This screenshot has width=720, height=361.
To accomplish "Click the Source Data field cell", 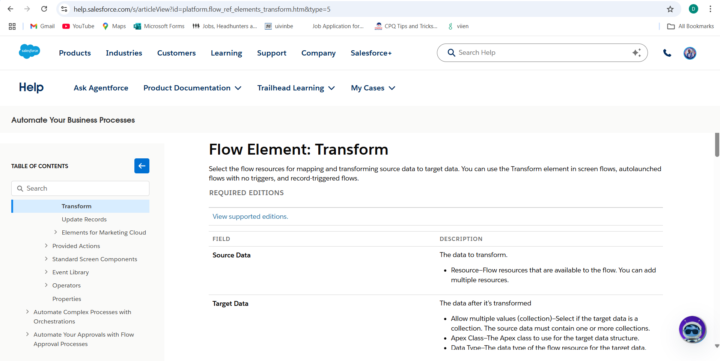I will tap(231, 255).
